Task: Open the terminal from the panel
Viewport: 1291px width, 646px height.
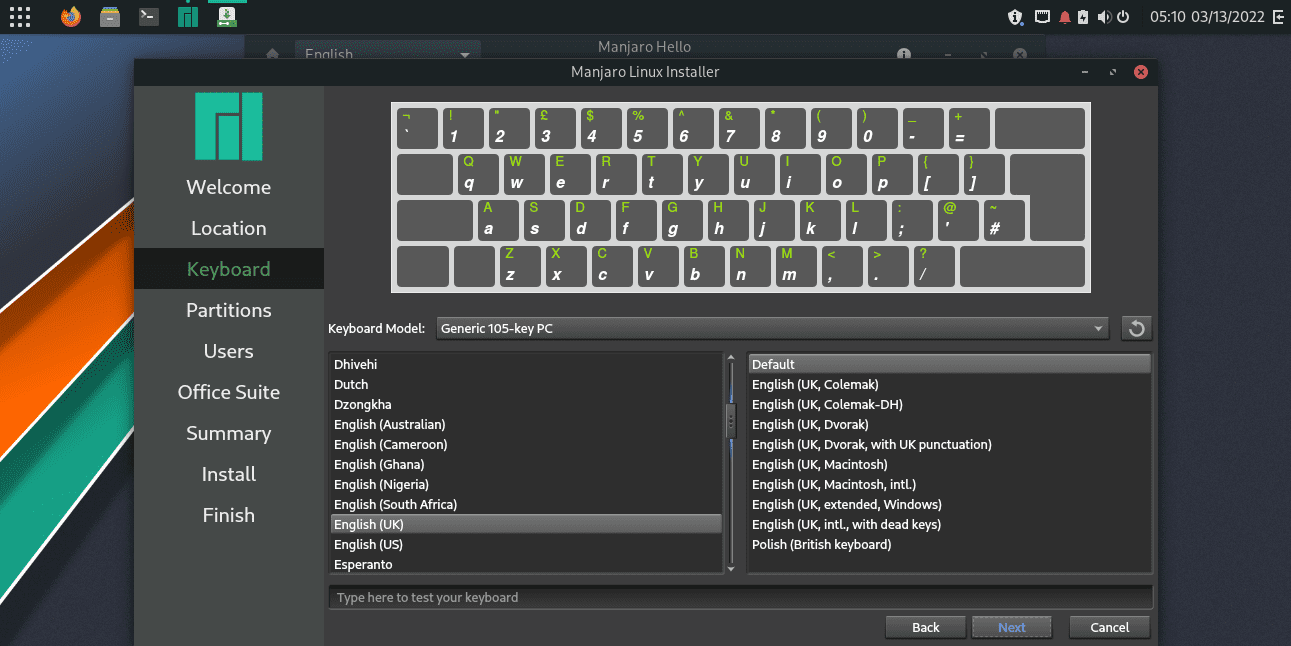Action: pyautogui.click(x=149, y=17)
